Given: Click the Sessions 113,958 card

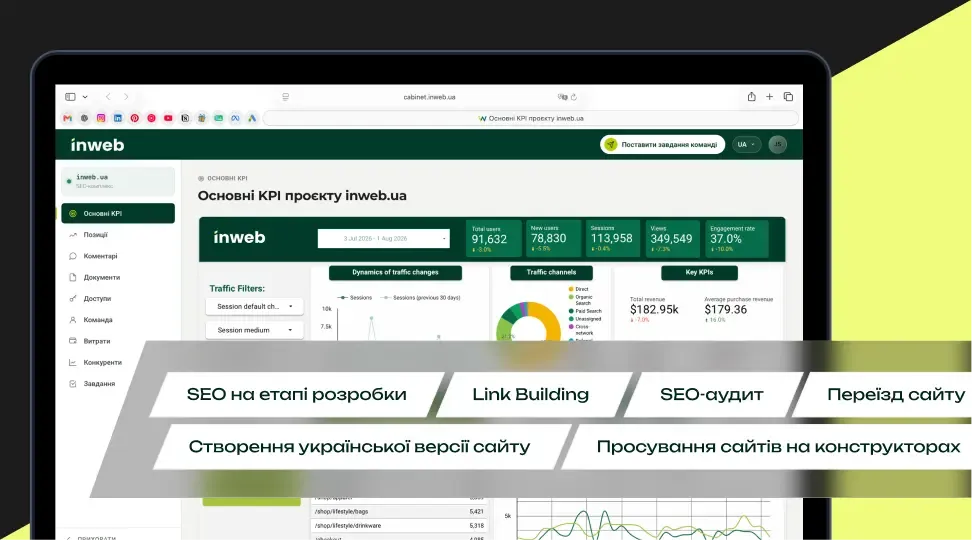Looking at the screenshot, I should 612,239.
